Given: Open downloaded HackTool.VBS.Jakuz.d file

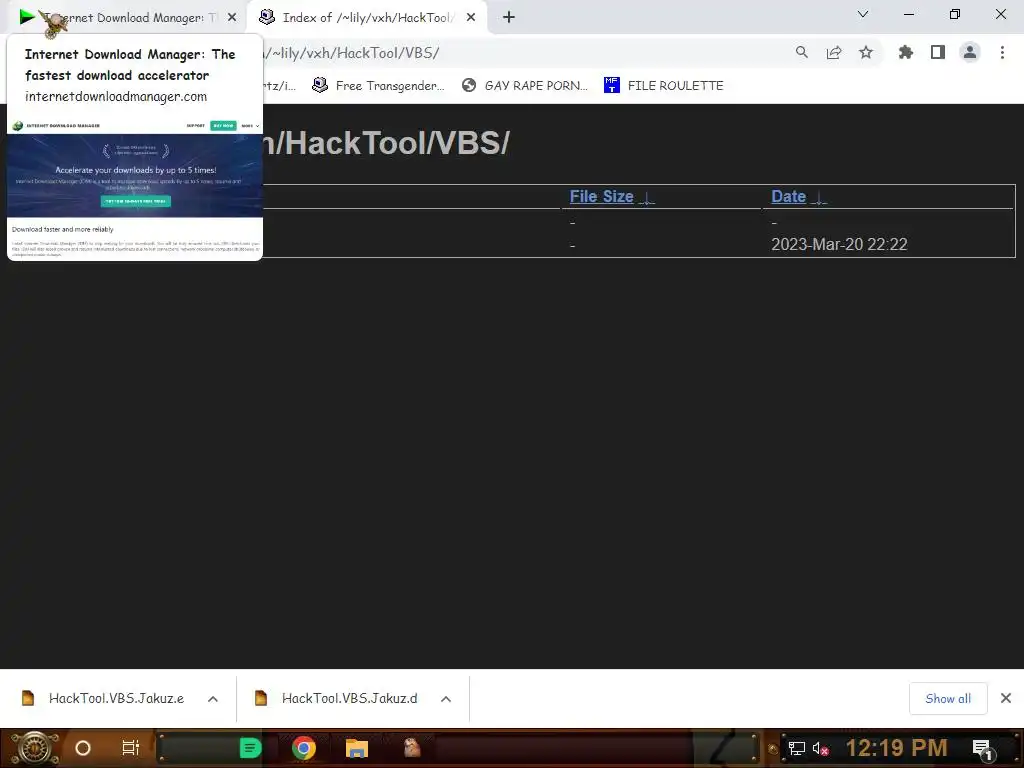Looking at the screenshot, I should (x=349, y=699).
